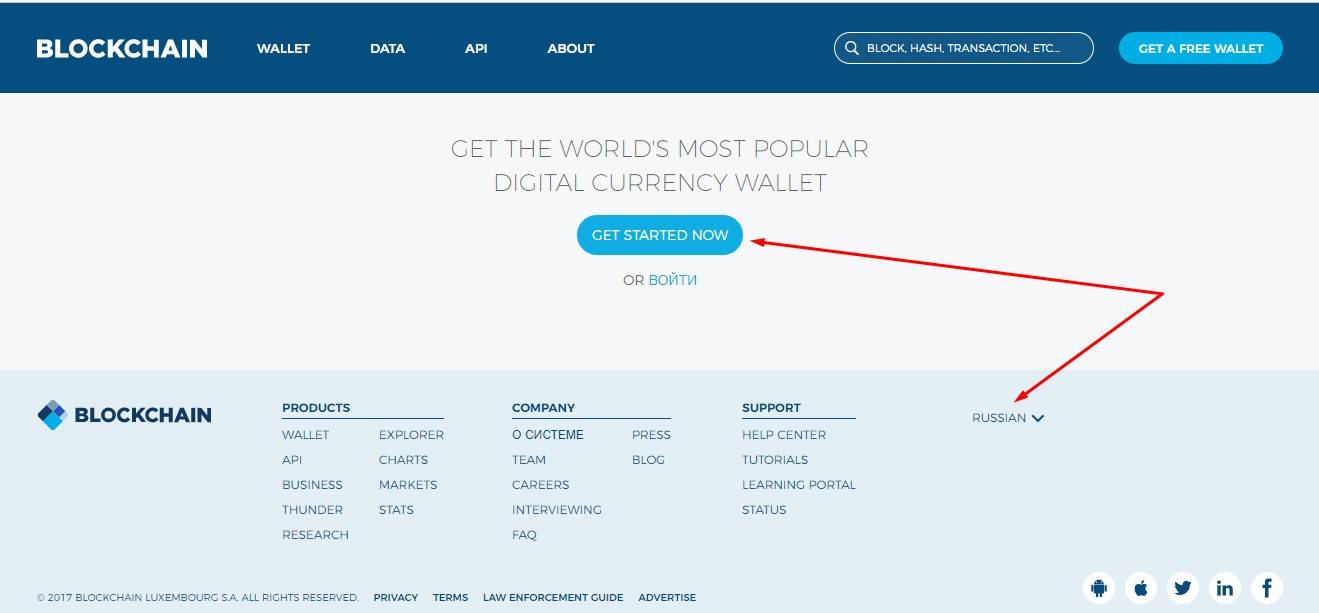The width and height of the screenshot is (1319, 613).
Task: Expand the Russian language dropdown
Action: [x=1008, y=418]
